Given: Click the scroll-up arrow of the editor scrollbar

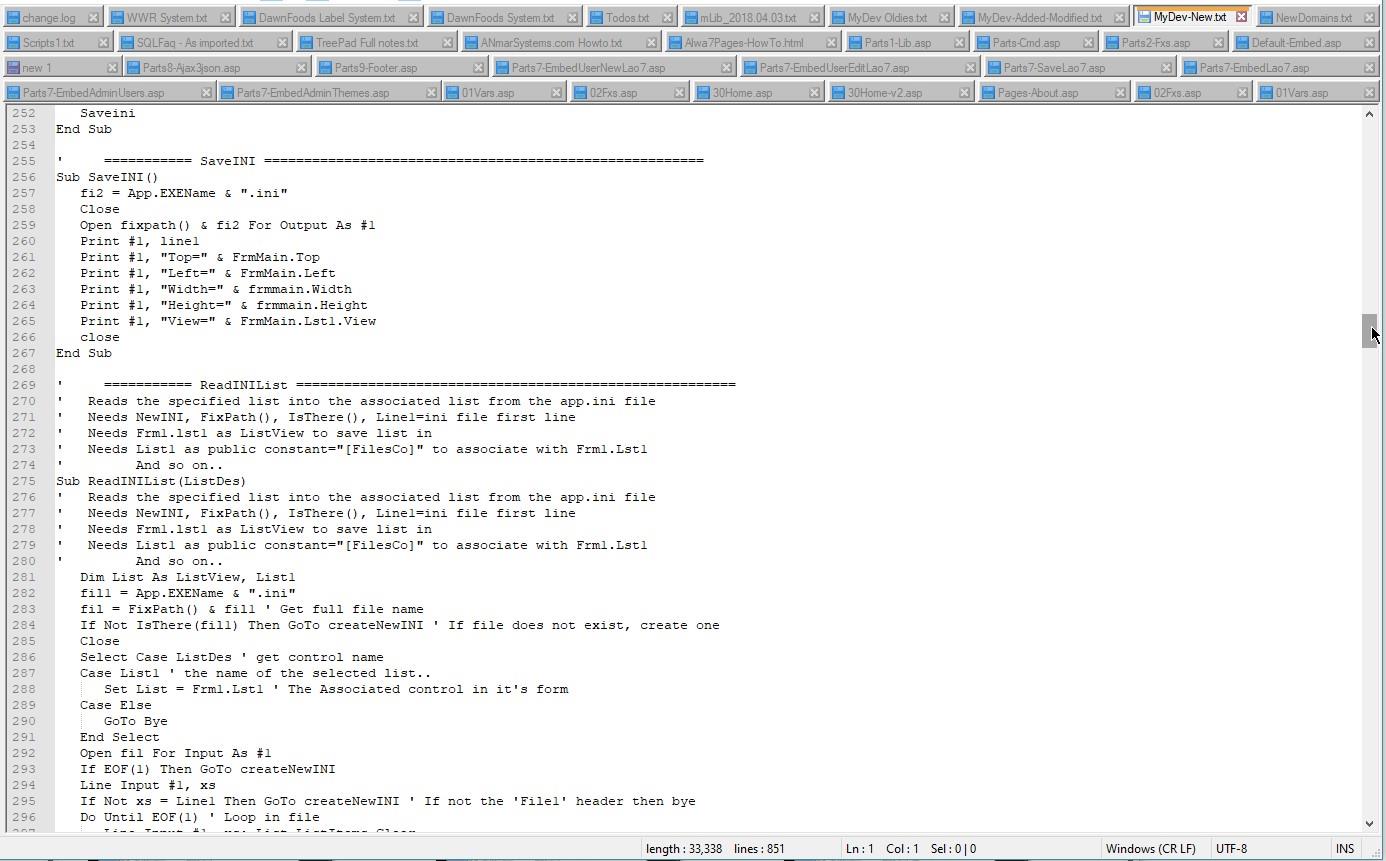Looking at the screenshot, I should tap(1369, 114).
